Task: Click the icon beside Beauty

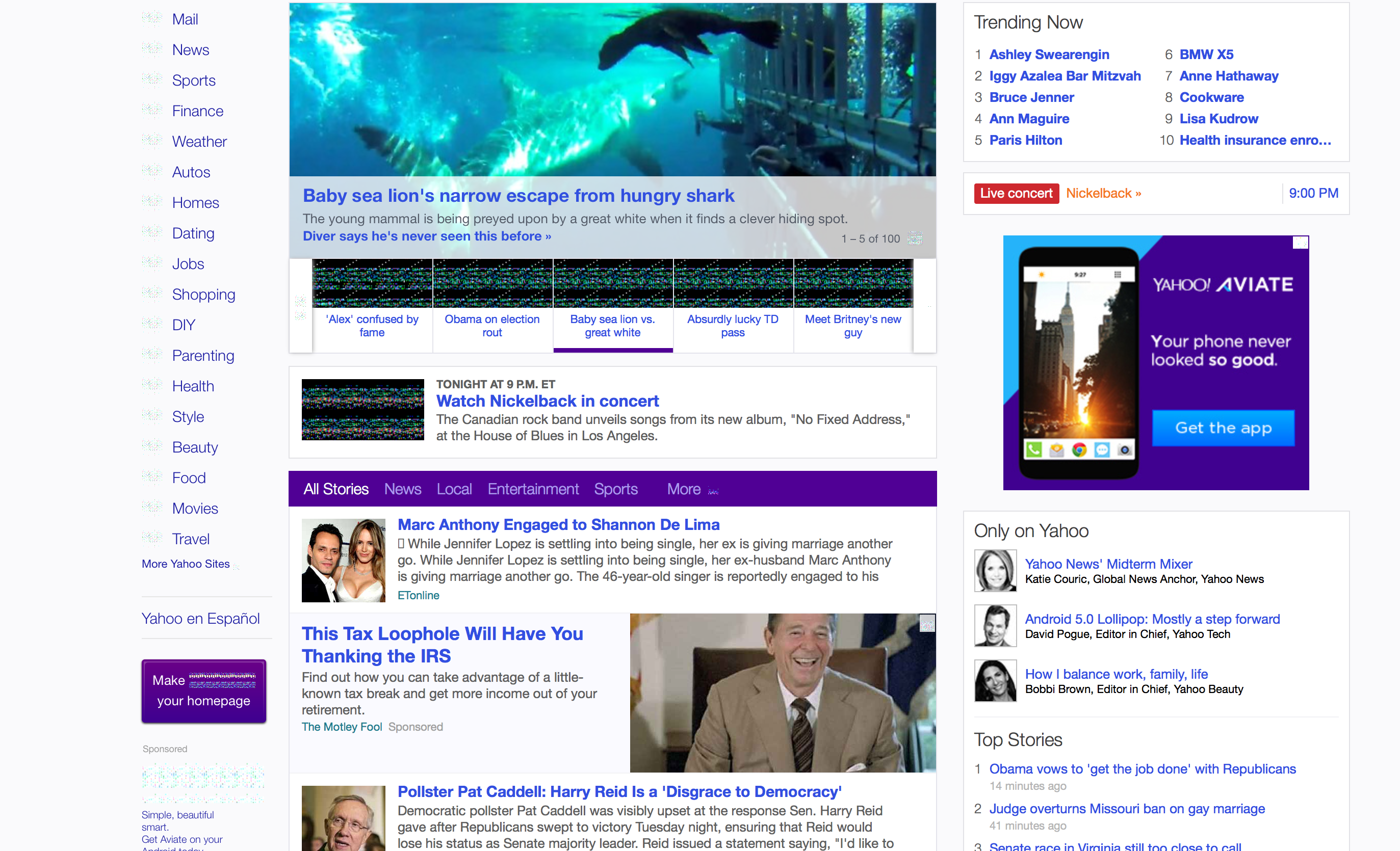Action: coord(152,447)
